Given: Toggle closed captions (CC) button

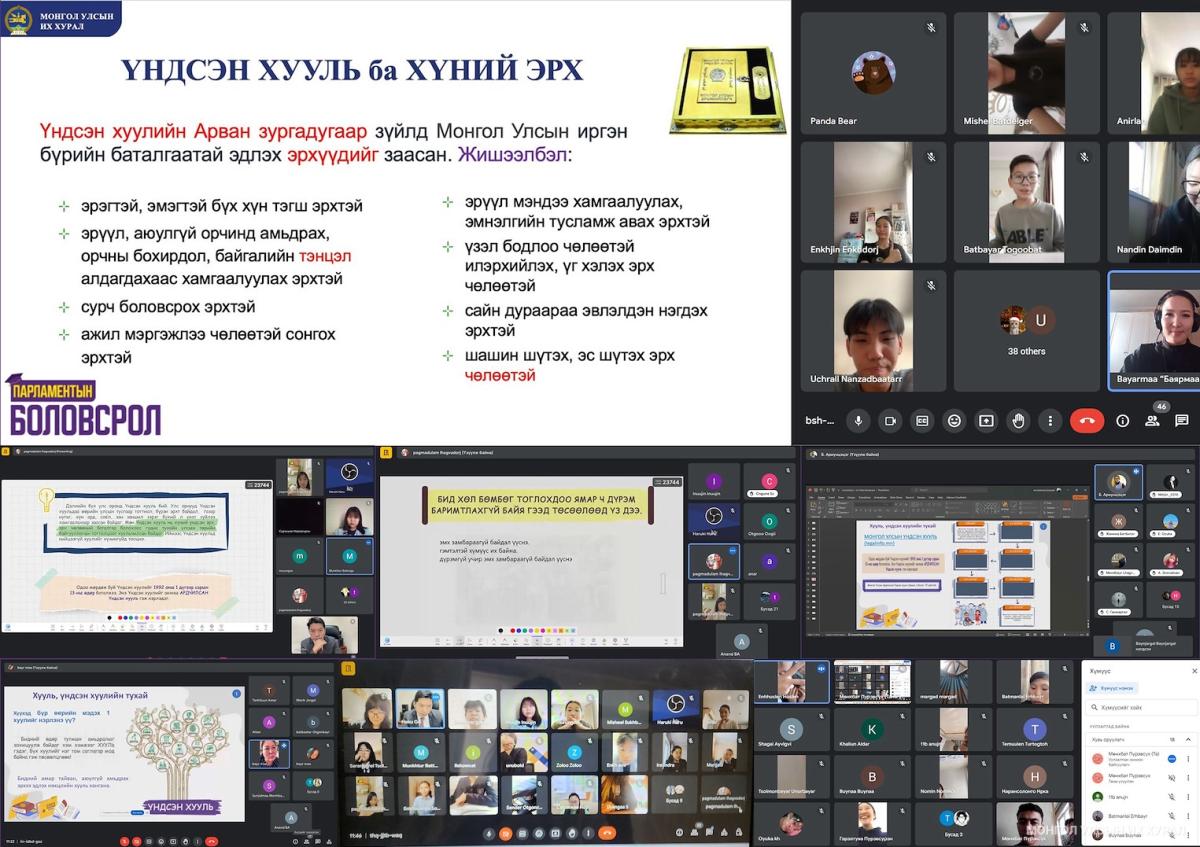Looking at the screenshot, I should click(922, 421).
